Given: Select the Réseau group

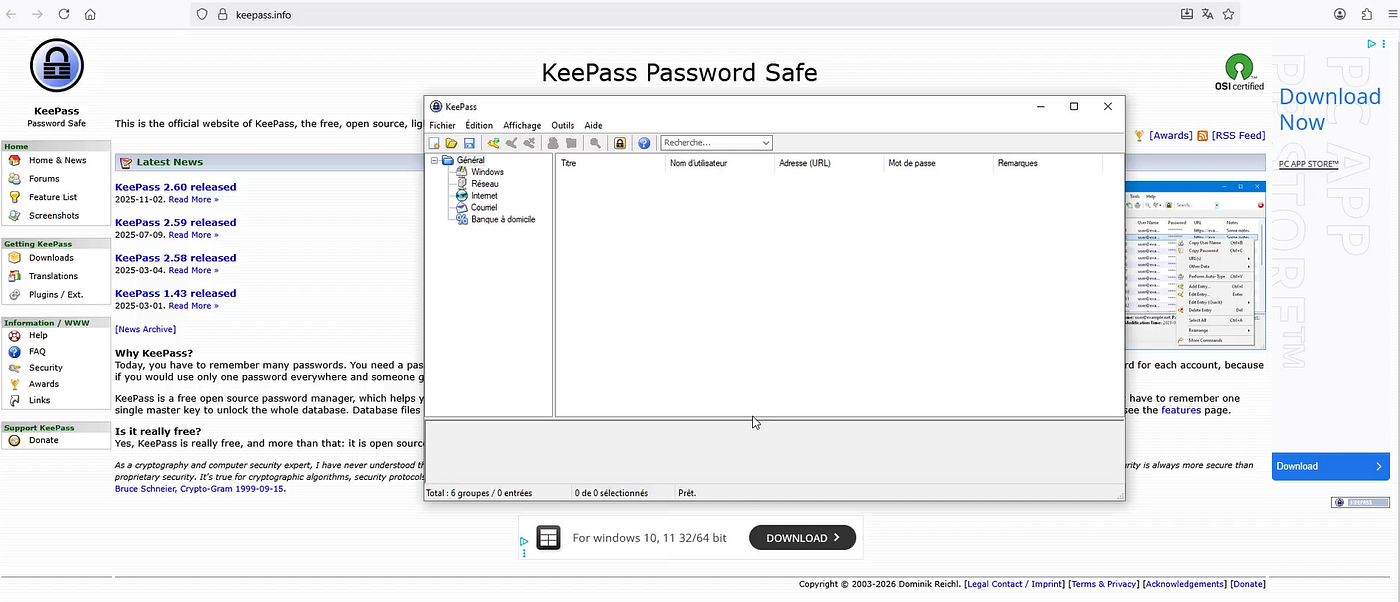Looking at the screenshot, I should tap(485, 184).
